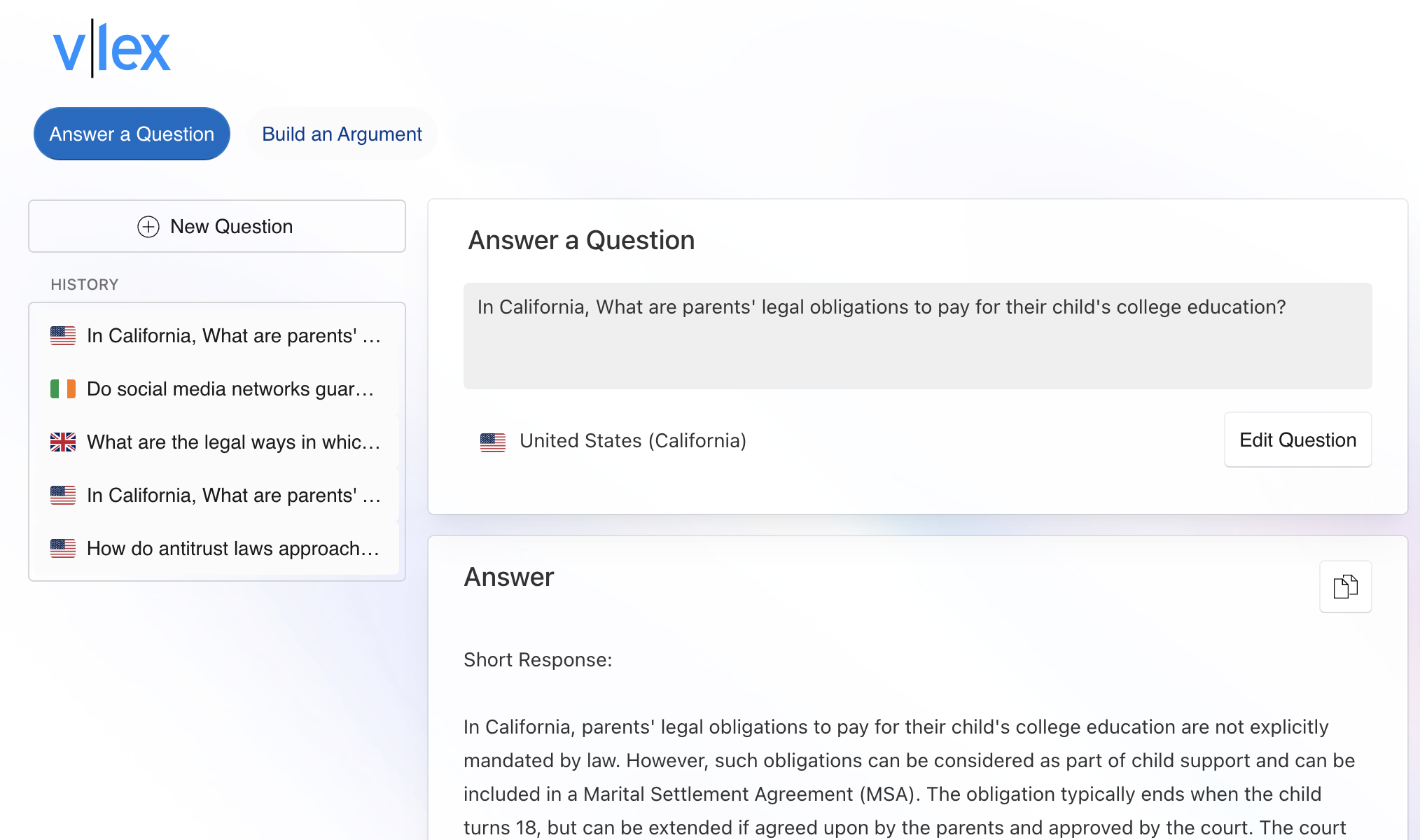Click the Short Response label

tap(538, 660)
